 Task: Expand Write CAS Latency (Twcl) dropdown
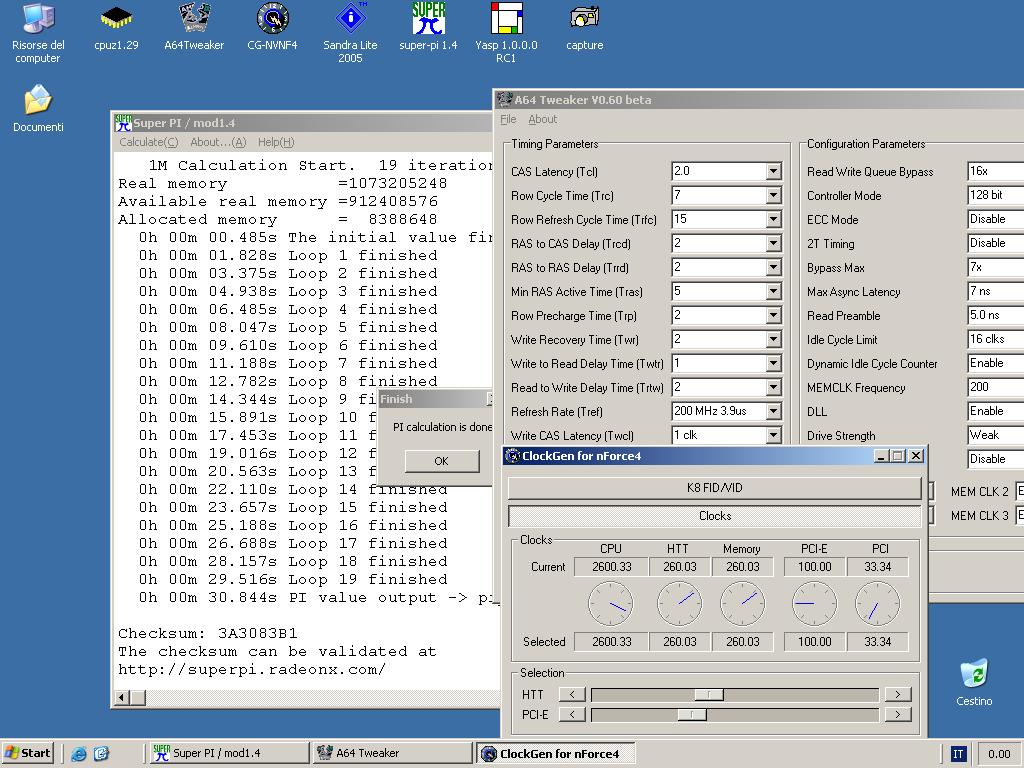coord(773,435)
